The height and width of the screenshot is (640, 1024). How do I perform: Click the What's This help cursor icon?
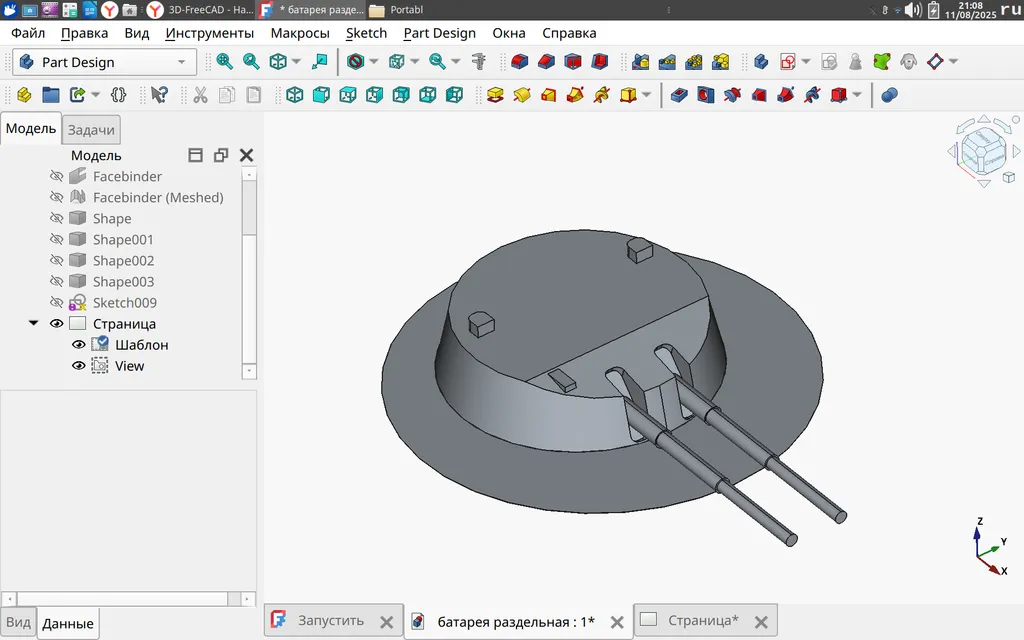coord(159,95)
